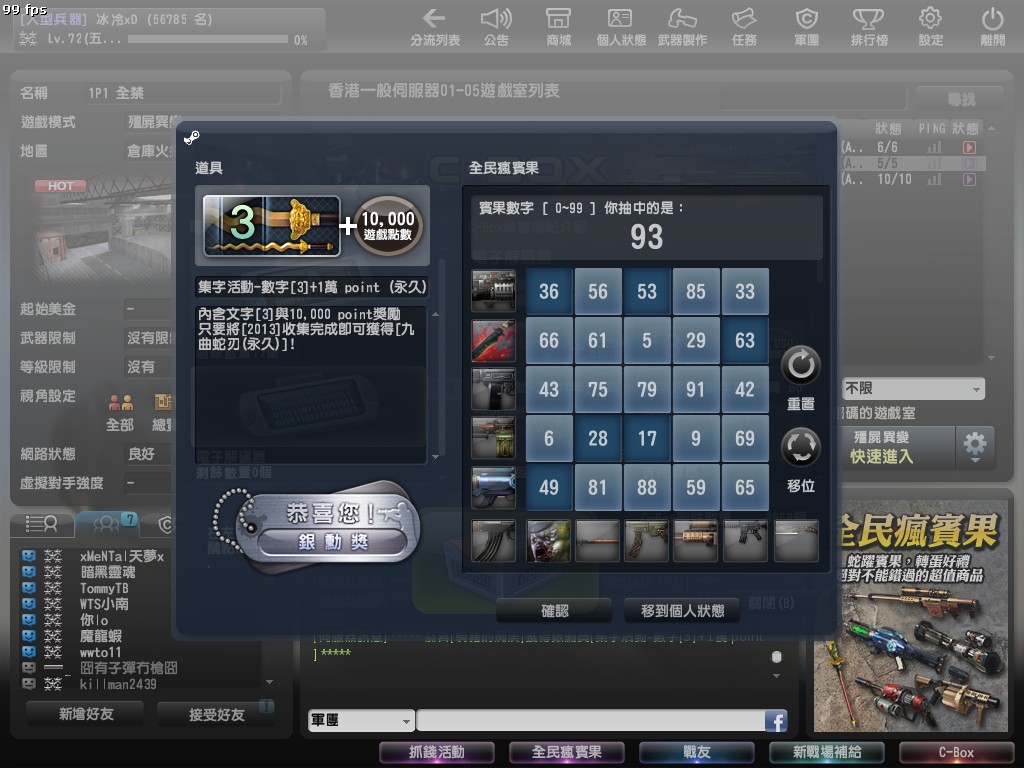Click the 10,000 遊戲點數 reward badge
The width and height of the screenshot is (1024, 768).
pyautogui.click(x=388, y=225)
